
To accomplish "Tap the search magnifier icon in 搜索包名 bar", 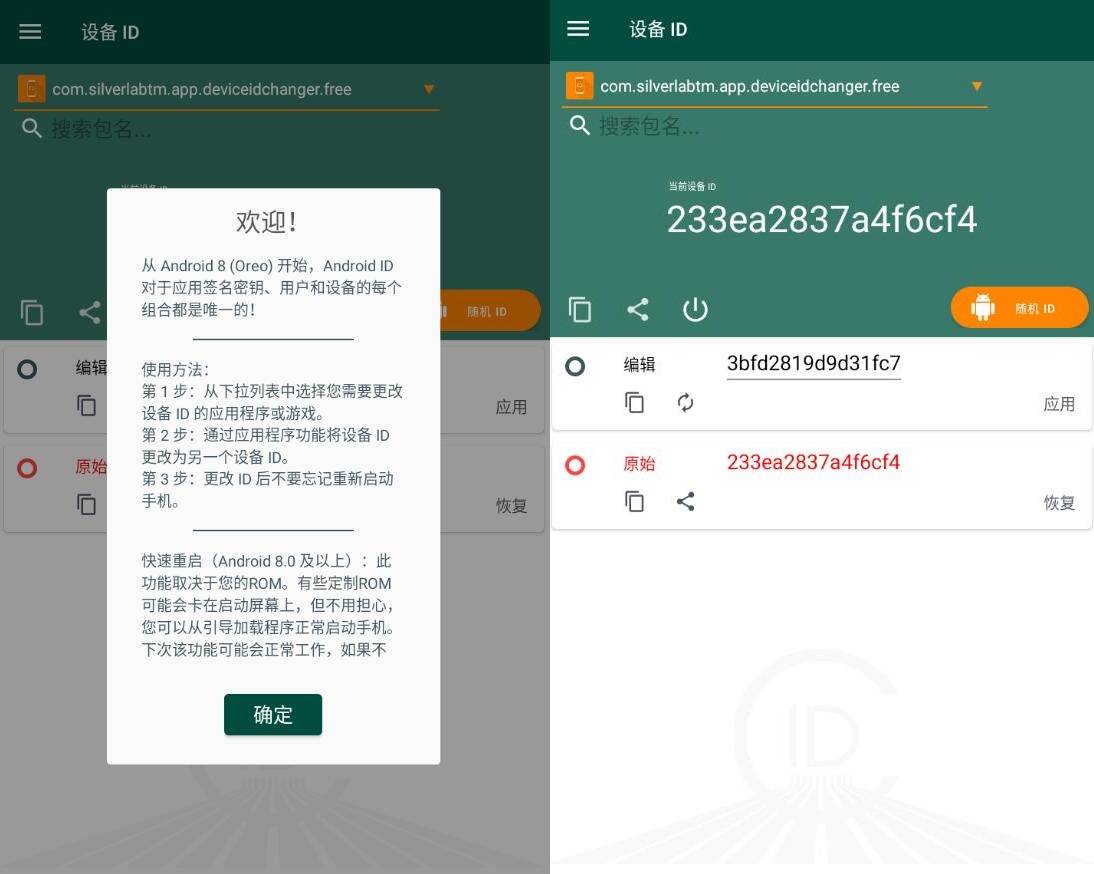I will (579, 126).
